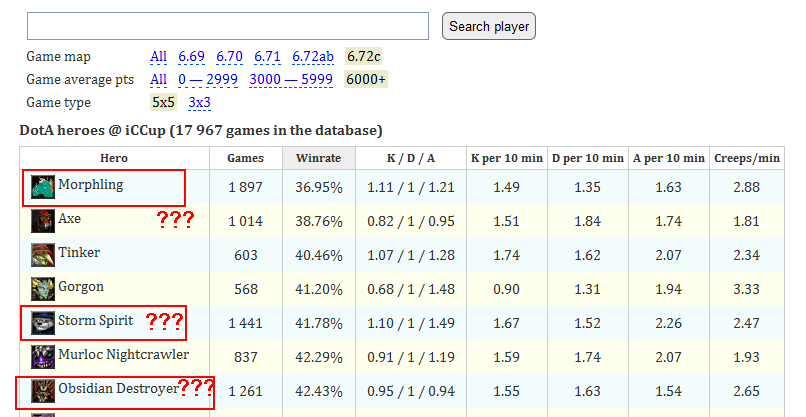This screenshot has width=806, height=417.
Task: Filter Game map to 6.69
Action: 191,57
